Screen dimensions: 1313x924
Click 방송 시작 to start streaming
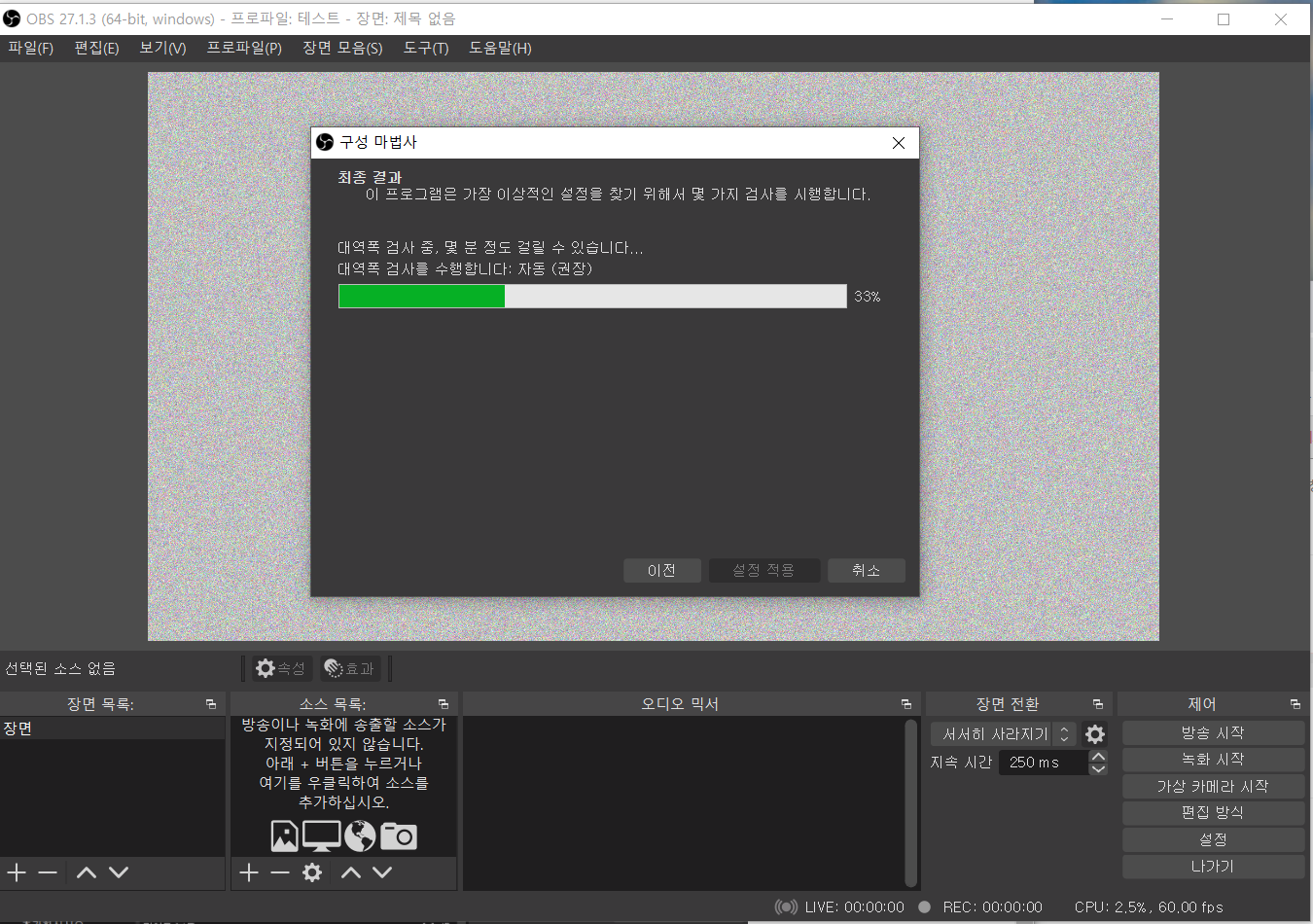[1213, 732]
